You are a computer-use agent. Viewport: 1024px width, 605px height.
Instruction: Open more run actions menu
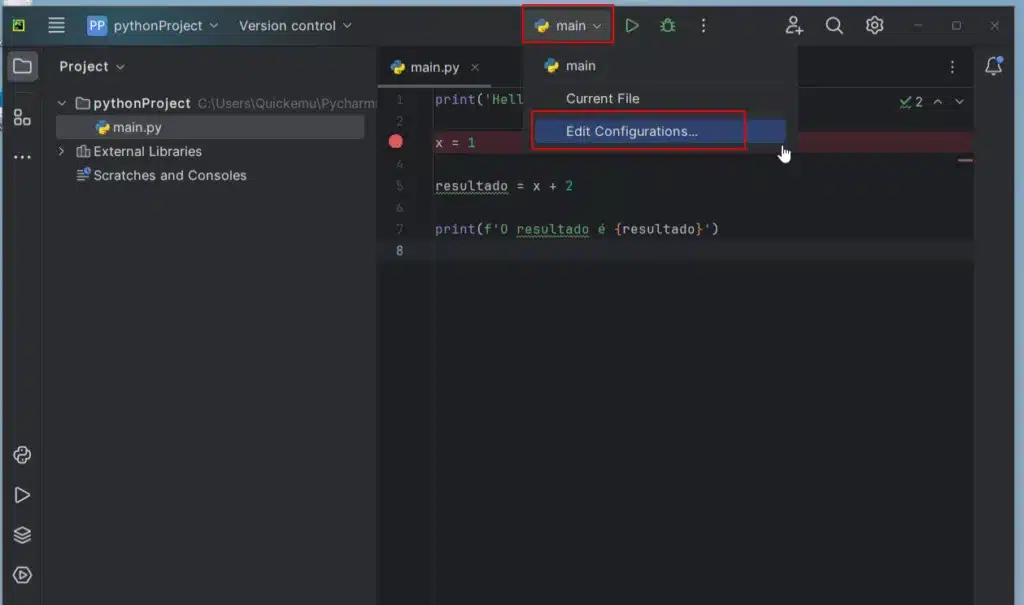pos(703,25)
